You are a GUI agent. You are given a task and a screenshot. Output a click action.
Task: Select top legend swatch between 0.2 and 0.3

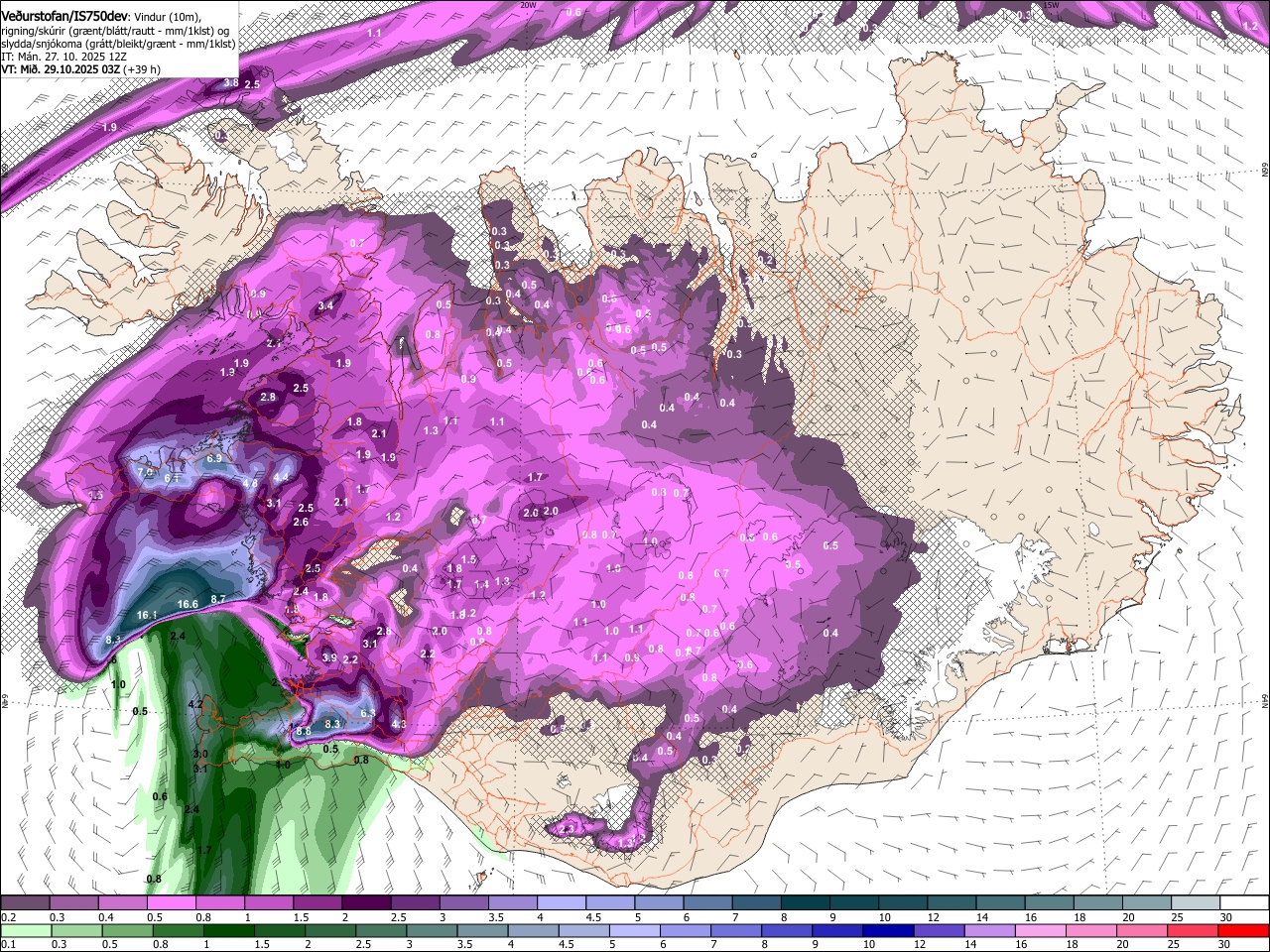click(25, 903)
